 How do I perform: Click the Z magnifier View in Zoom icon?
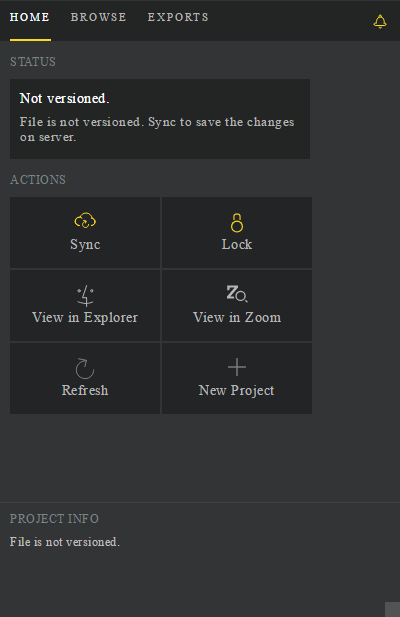[x=237, y=294]
